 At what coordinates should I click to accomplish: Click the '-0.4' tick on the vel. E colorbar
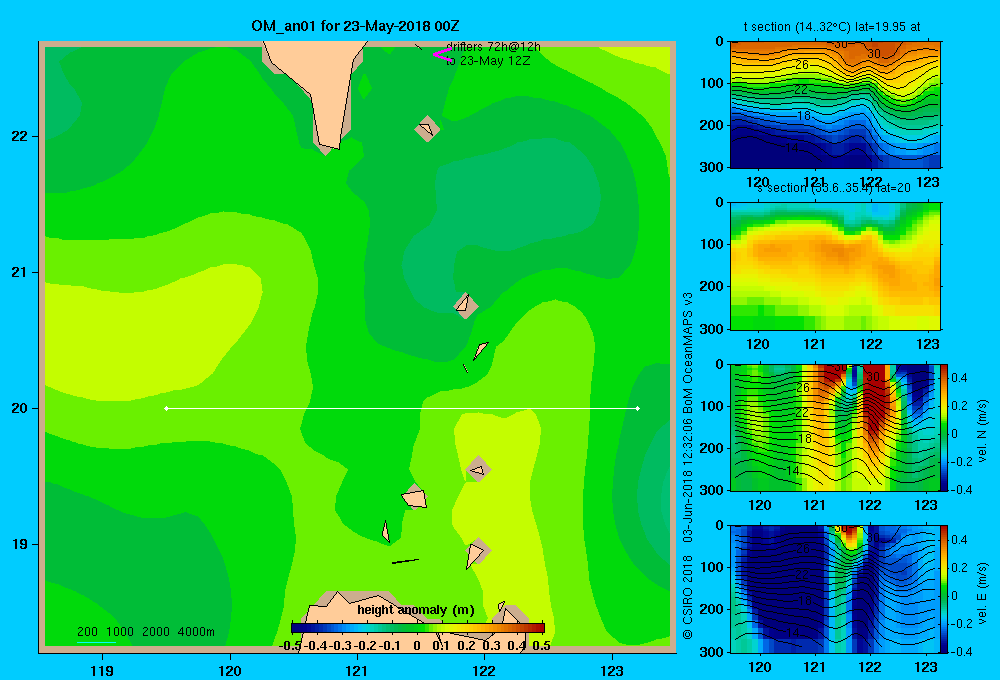click(x=961, y=651)
